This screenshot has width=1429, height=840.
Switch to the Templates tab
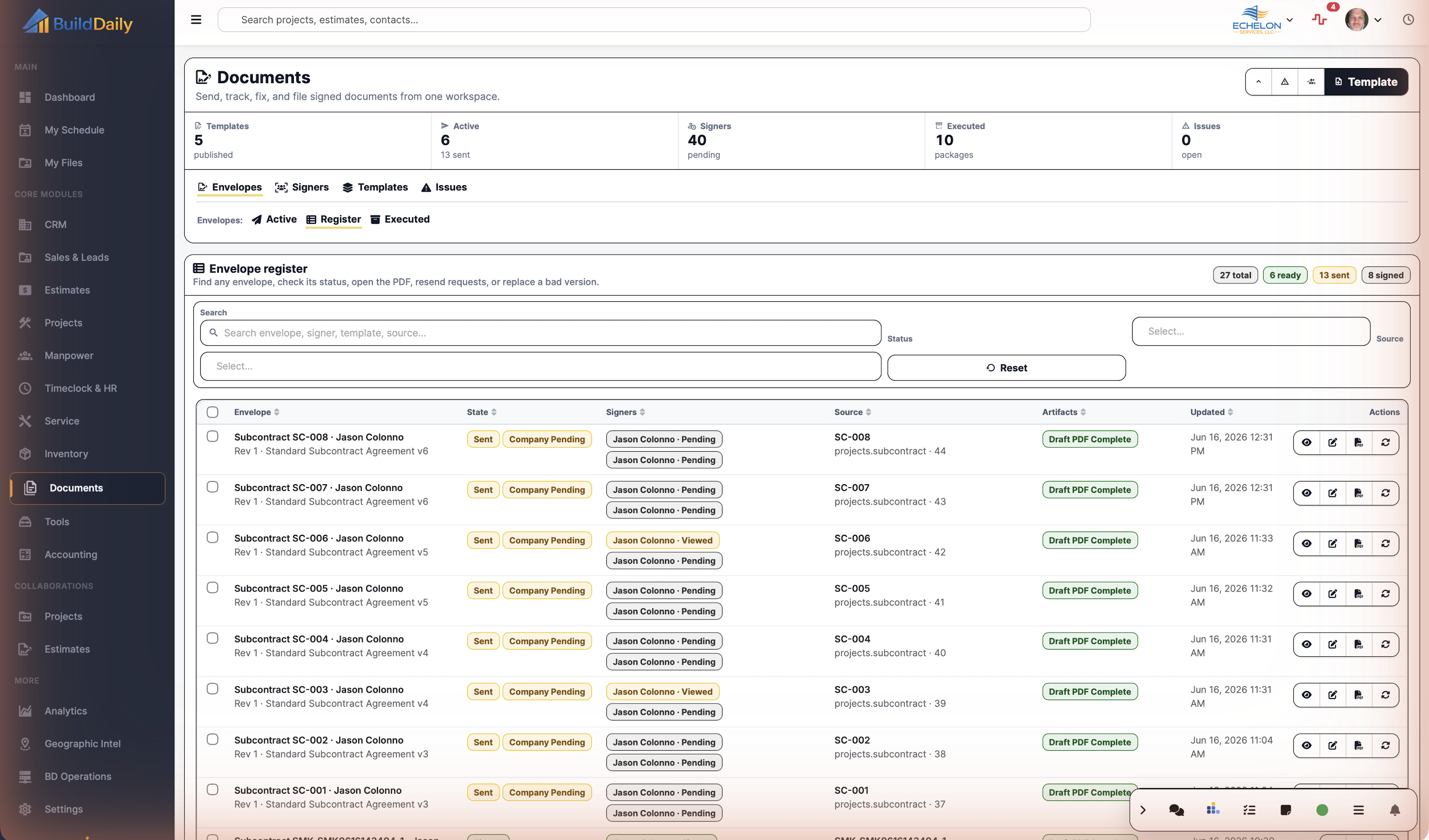375,187
